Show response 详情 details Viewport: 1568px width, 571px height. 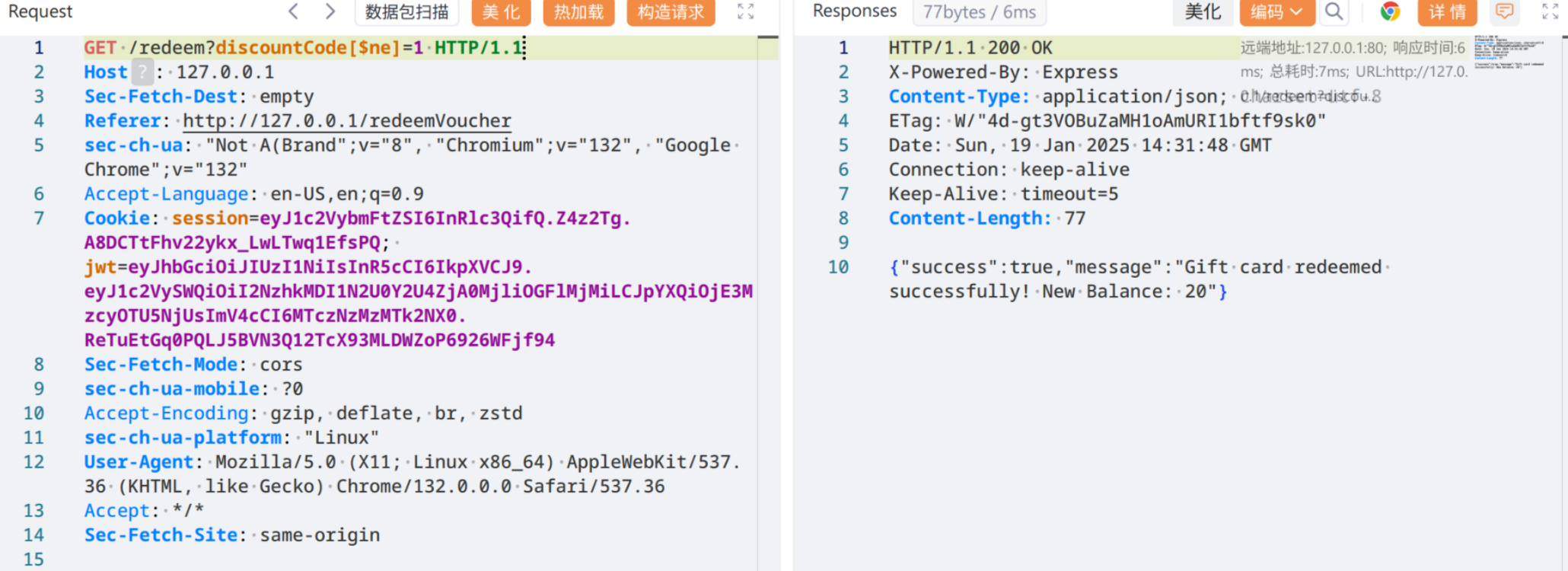coord(1447,12)
